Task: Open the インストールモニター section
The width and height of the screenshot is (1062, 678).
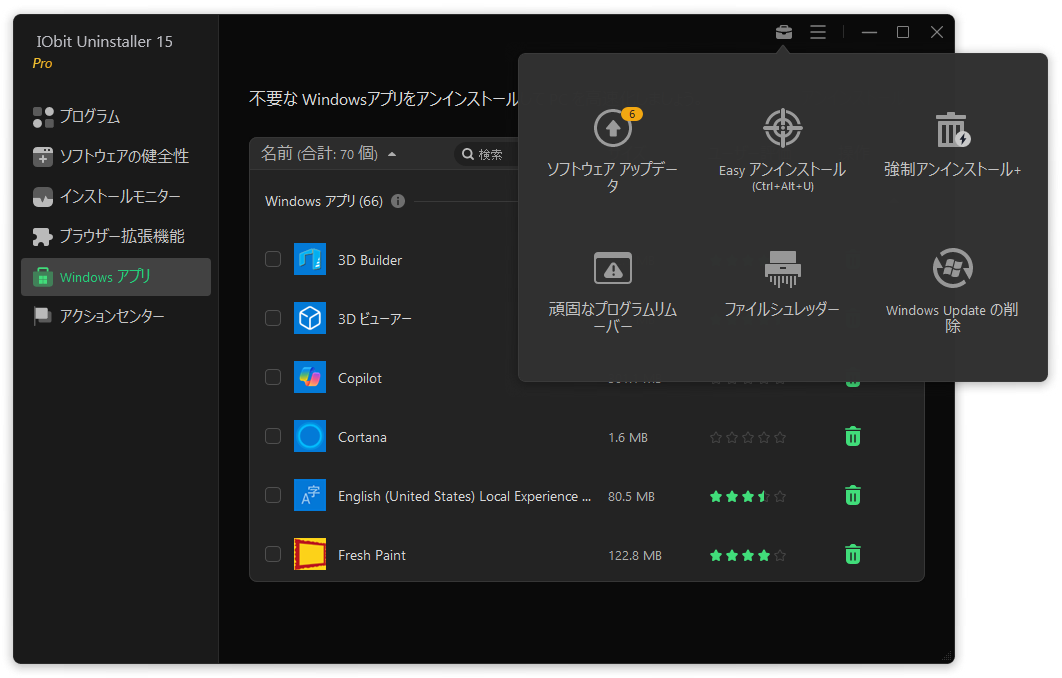Action: pos(120,197)
